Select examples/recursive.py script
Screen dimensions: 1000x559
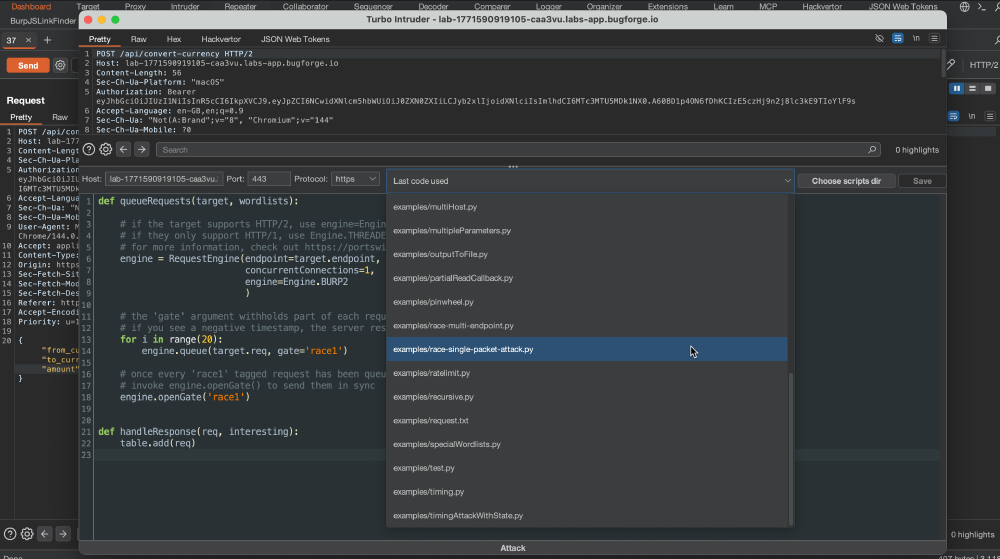point(587,397)
